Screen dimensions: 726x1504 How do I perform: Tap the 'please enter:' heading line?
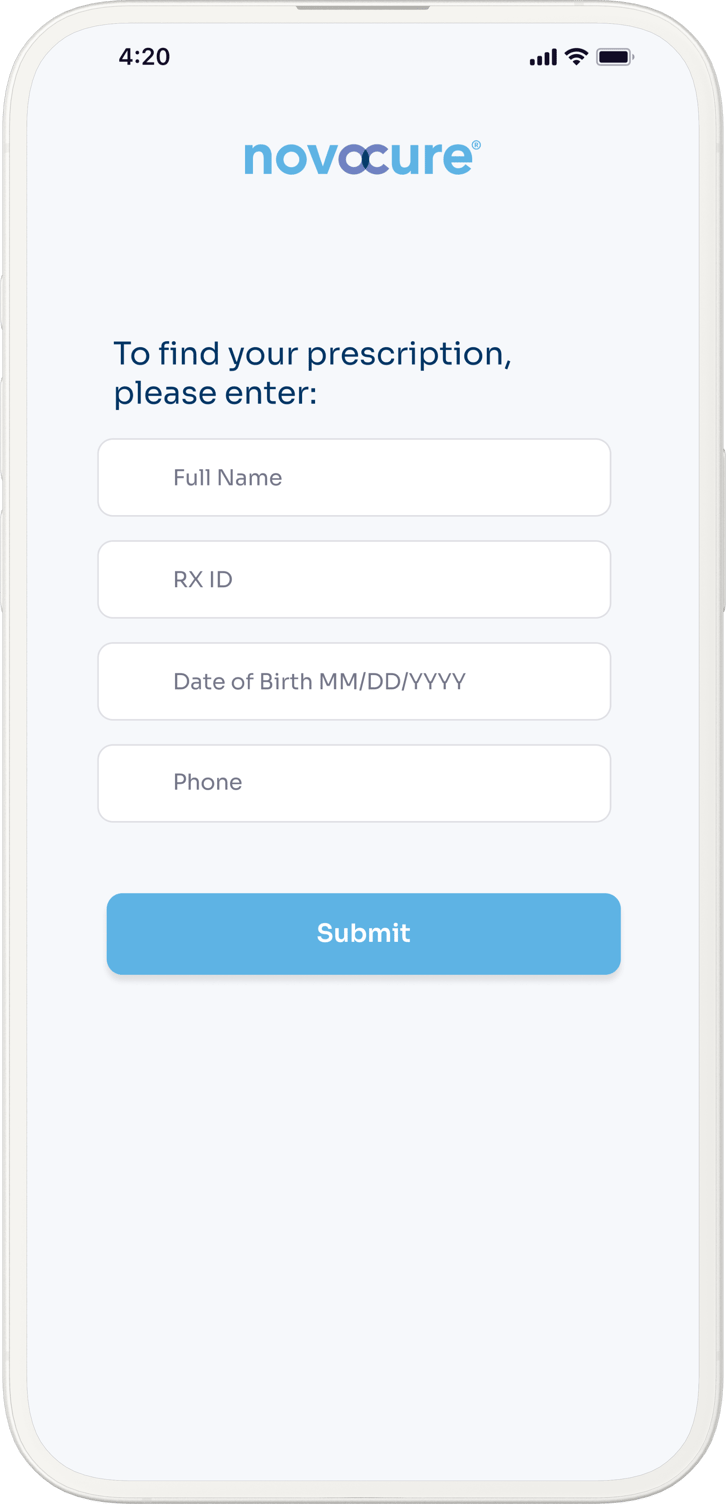coord(215,394)
